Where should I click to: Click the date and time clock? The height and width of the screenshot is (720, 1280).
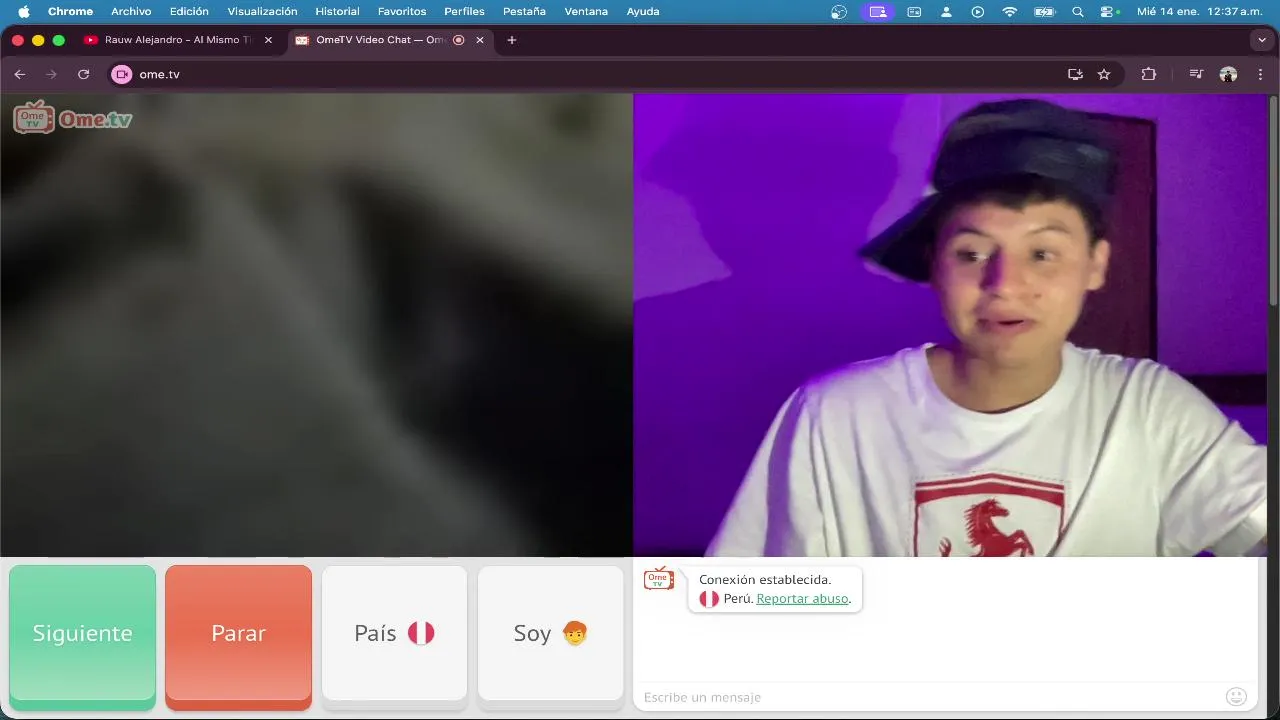(1201, 12)
